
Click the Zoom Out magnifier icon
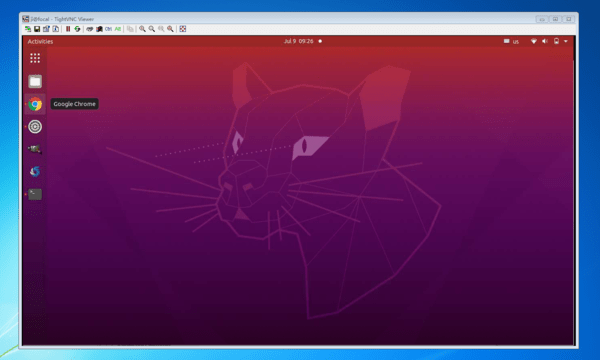click(152, 29)
